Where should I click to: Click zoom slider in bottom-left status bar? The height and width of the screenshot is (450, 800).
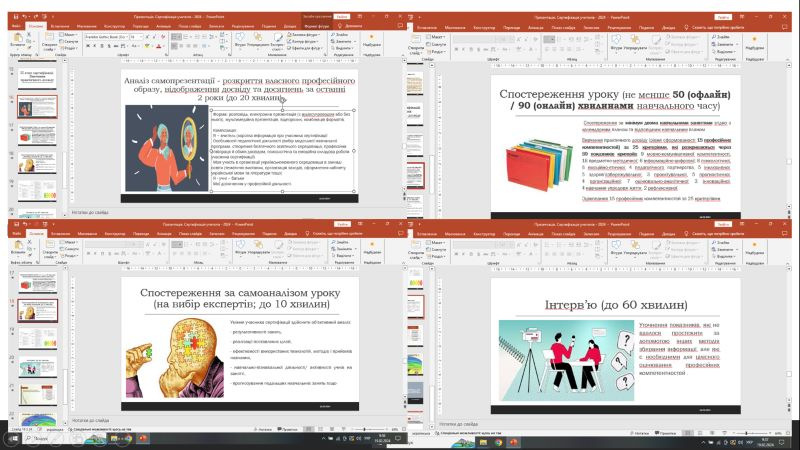click(x=370, y=430)
